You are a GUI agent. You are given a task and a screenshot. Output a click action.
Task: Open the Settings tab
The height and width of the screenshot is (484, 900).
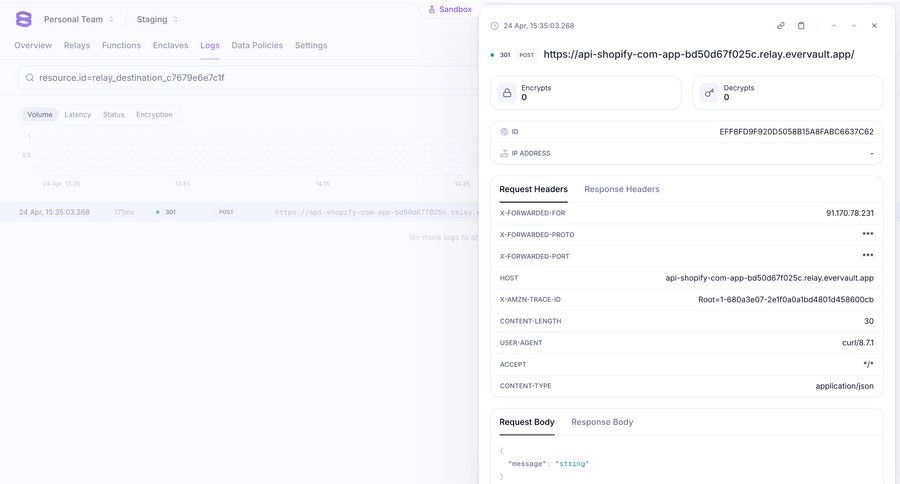[x=311, y=45]
